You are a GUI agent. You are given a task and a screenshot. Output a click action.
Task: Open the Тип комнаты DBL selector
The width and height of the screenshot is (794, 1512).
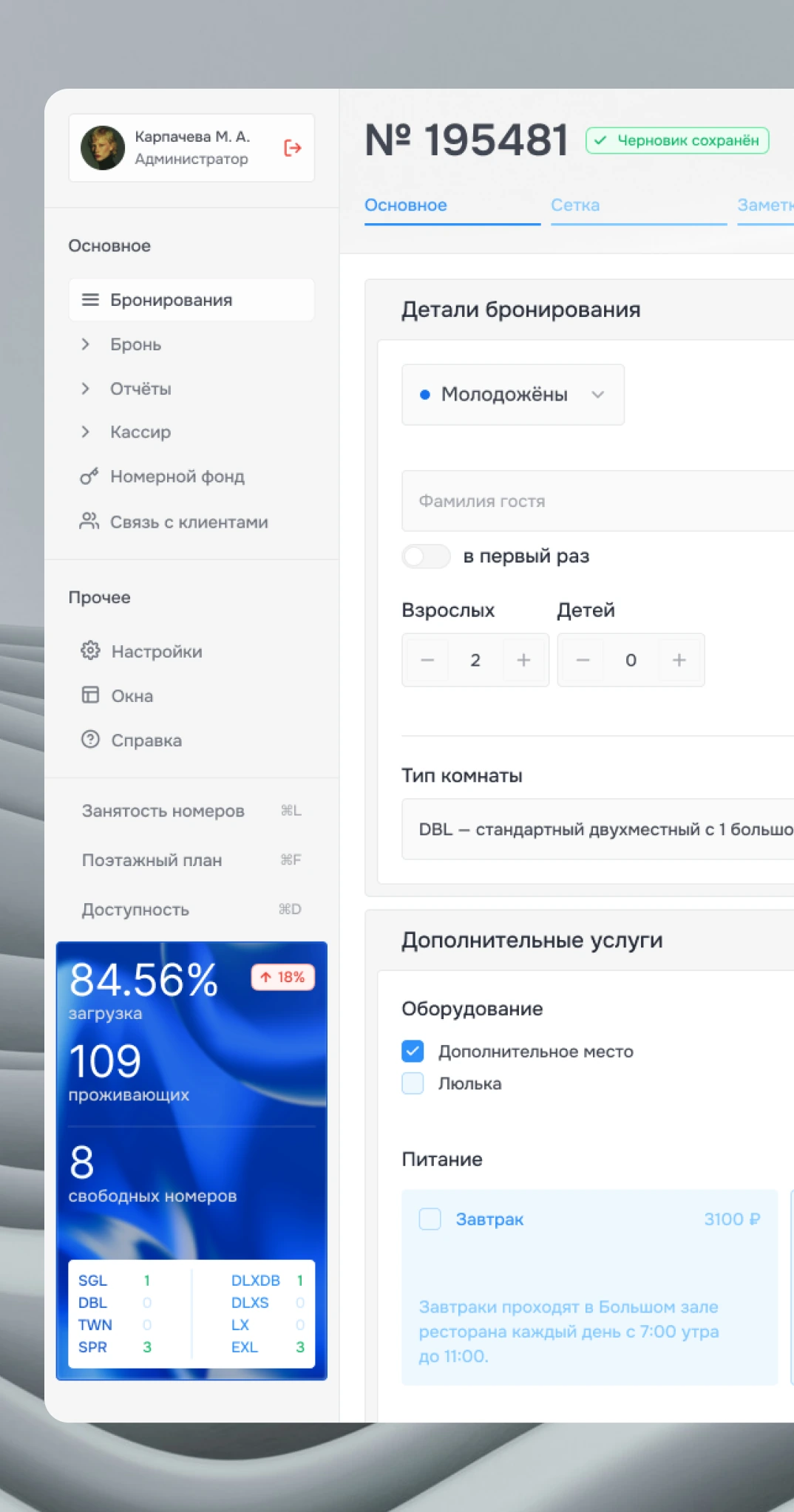coord(597,829)
